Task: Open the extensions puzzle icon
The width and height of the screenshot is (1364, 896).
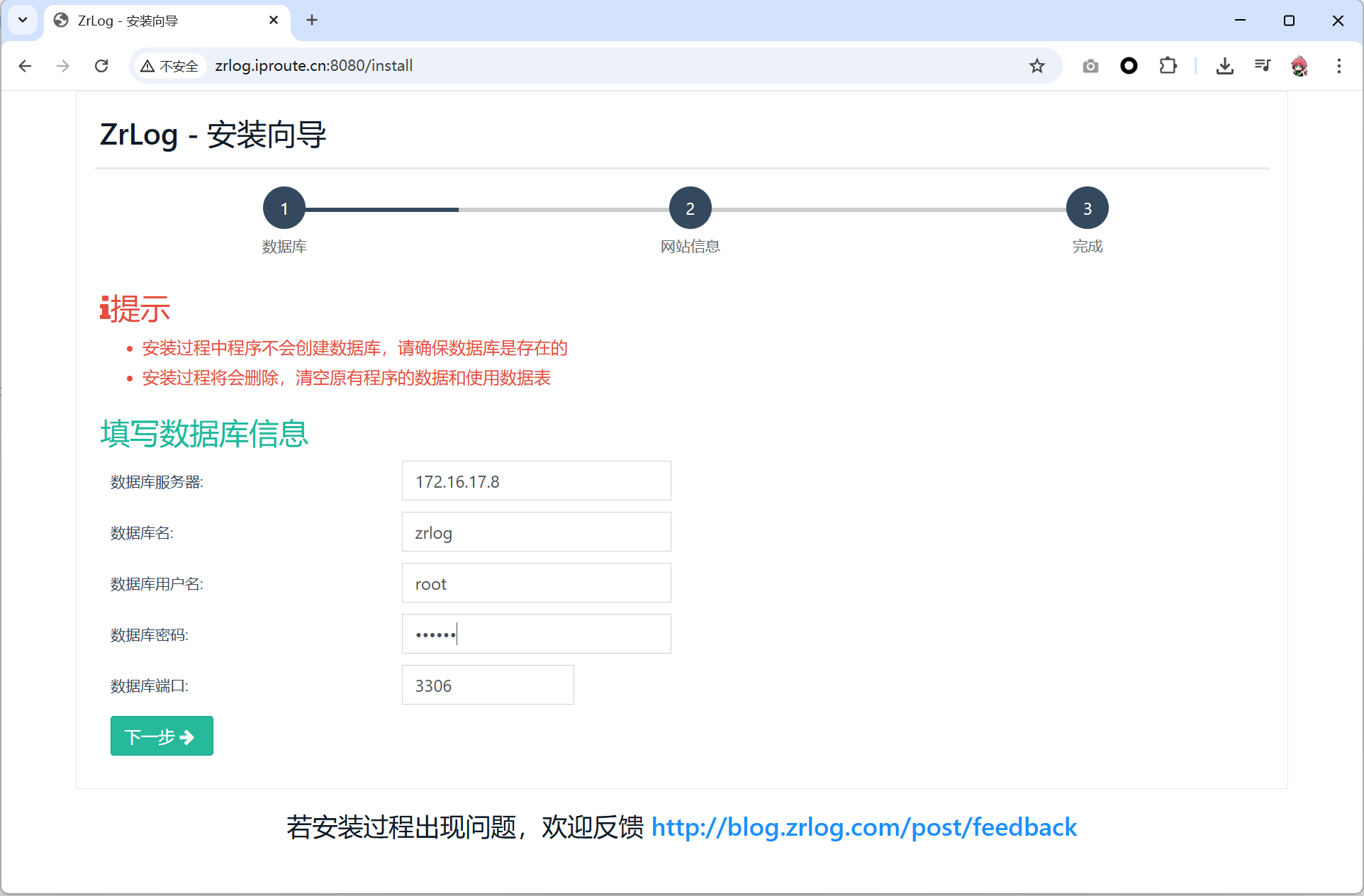Action: pos(1168,66)
